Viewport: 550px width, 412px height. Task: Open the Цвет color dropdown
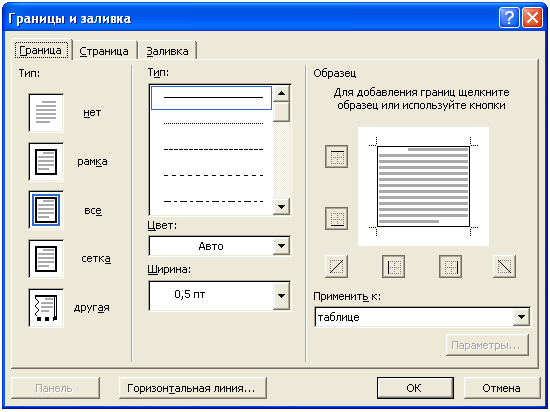(281, 246)
